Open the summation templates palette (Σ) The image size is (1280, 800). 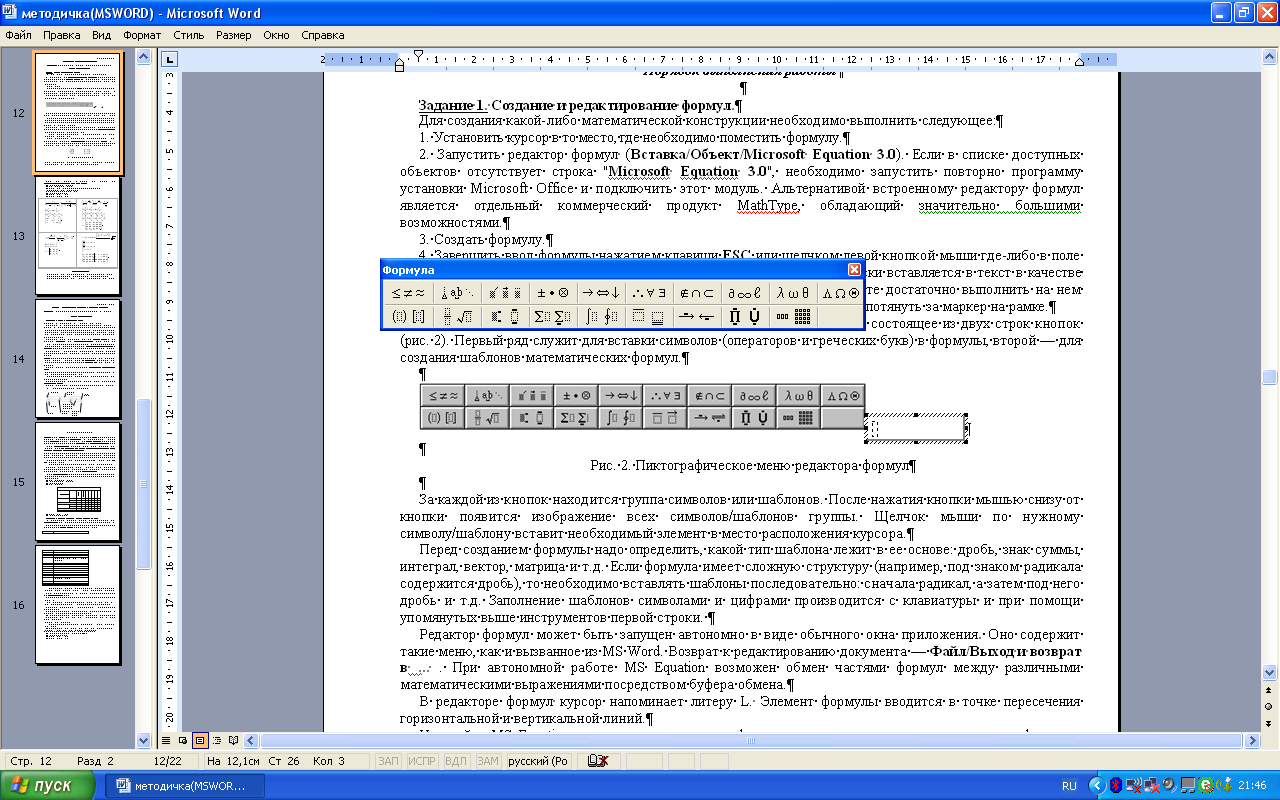(x=553, y=316)
